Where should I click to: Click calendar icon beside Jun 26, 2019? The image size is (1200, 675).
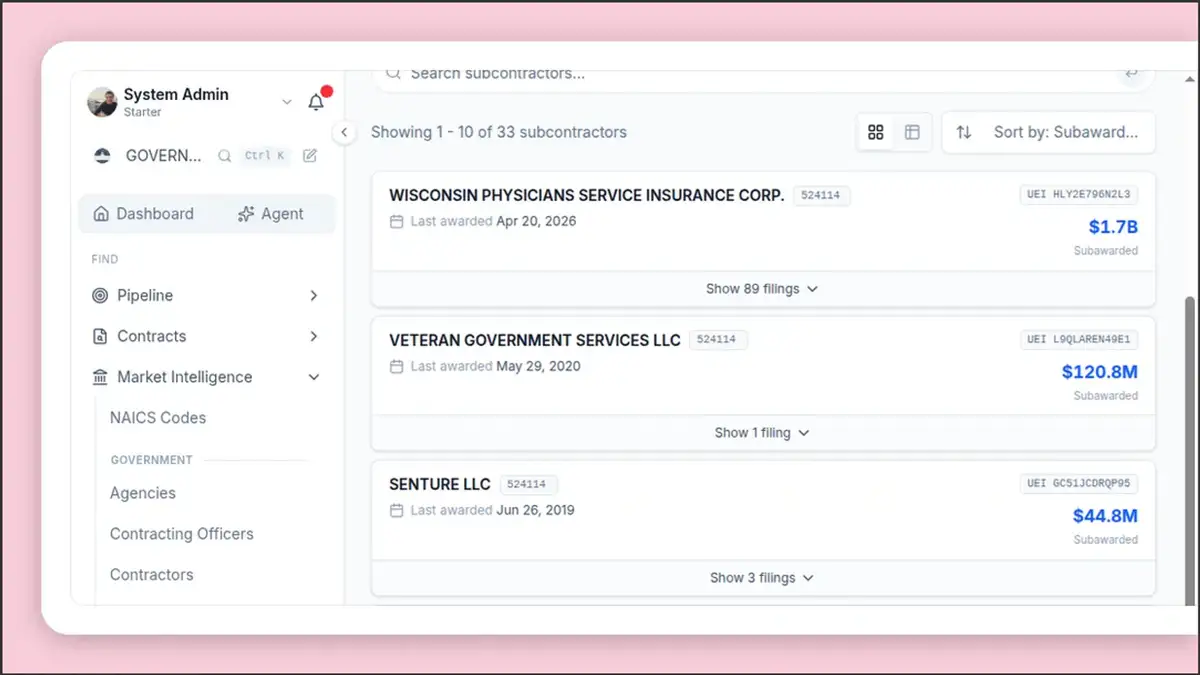396,510
